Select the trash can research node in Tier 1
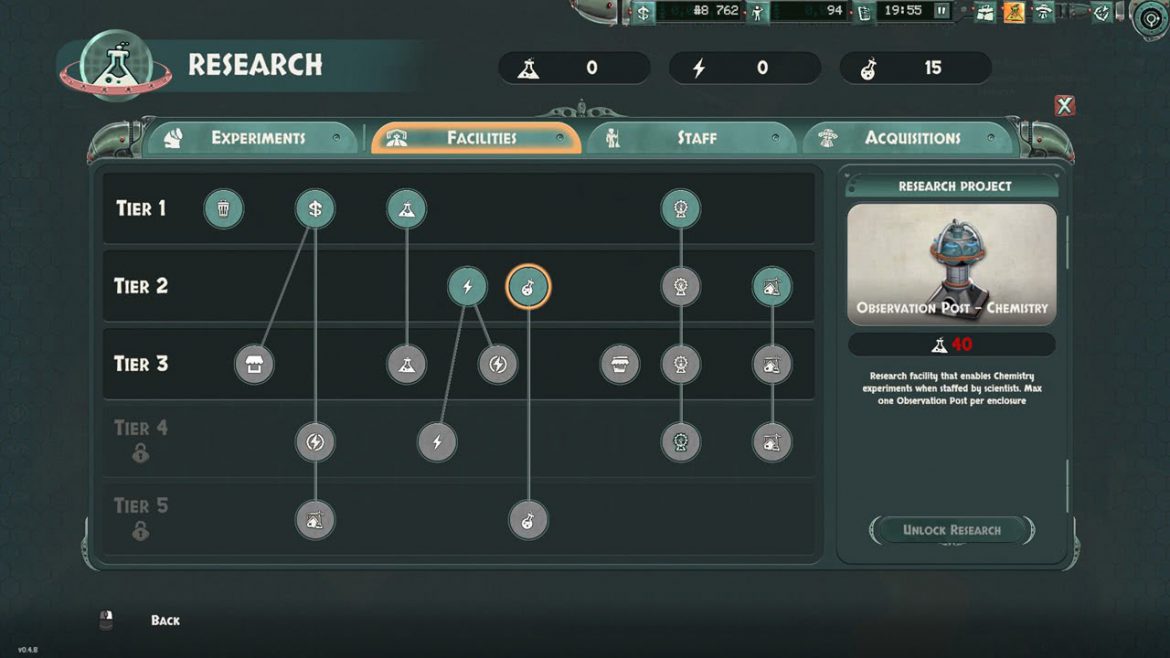 tap(223, 209)
